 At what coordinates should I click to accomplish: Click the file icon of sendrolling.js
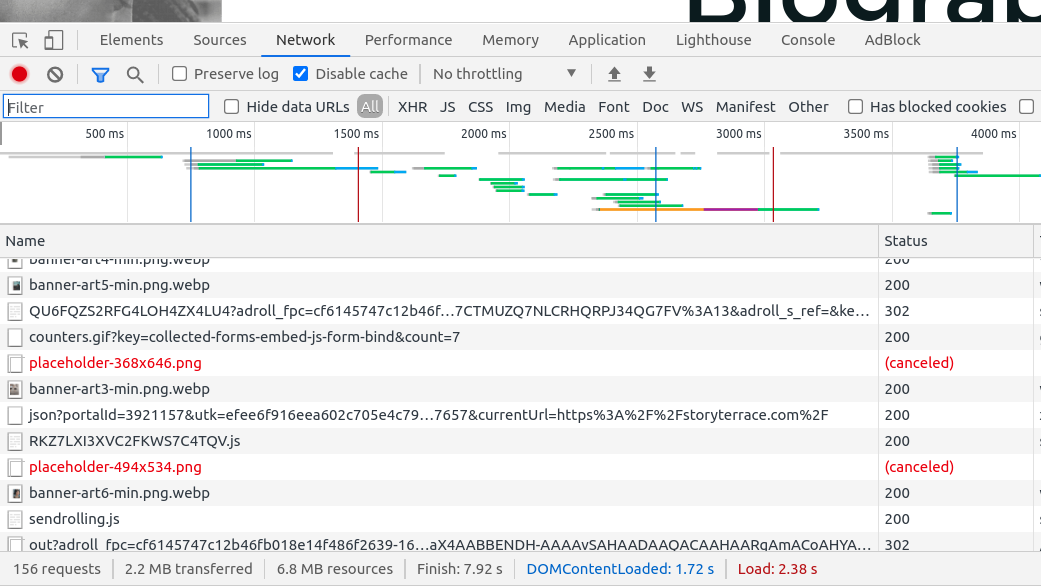click(15, 519)
